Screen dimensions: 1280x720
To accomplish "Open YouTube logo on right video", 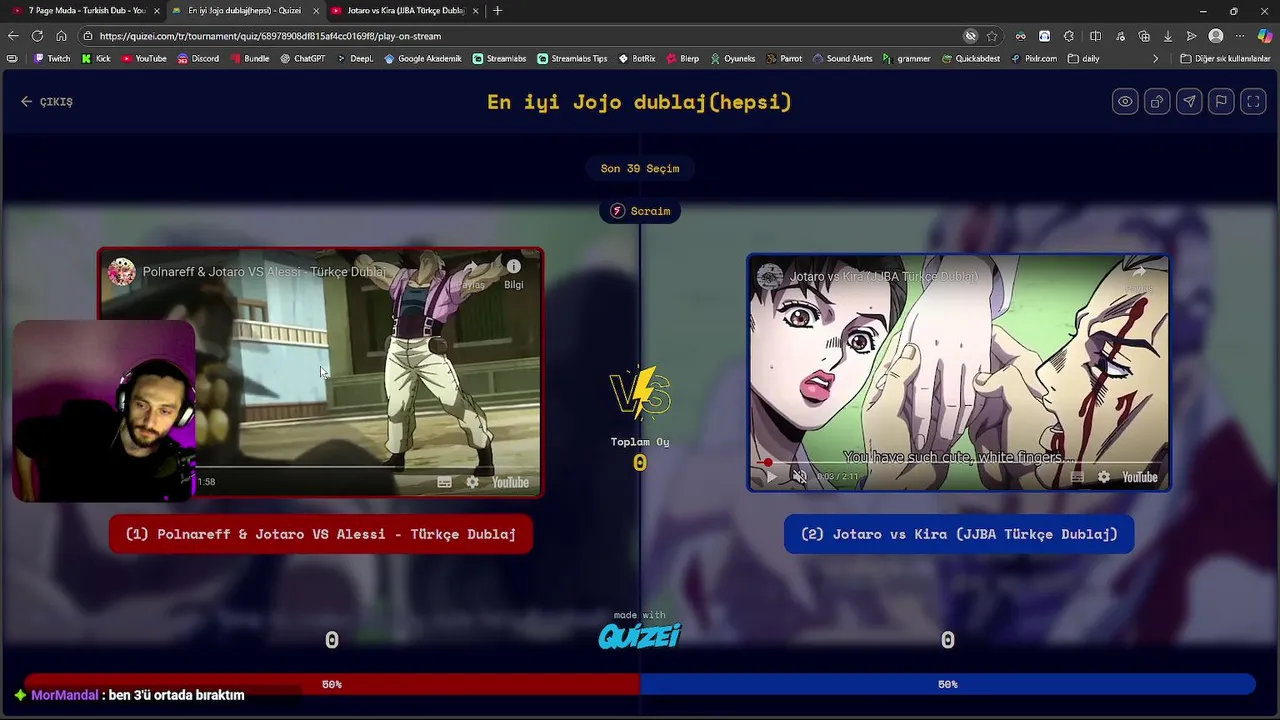I will coord(1140,477).
